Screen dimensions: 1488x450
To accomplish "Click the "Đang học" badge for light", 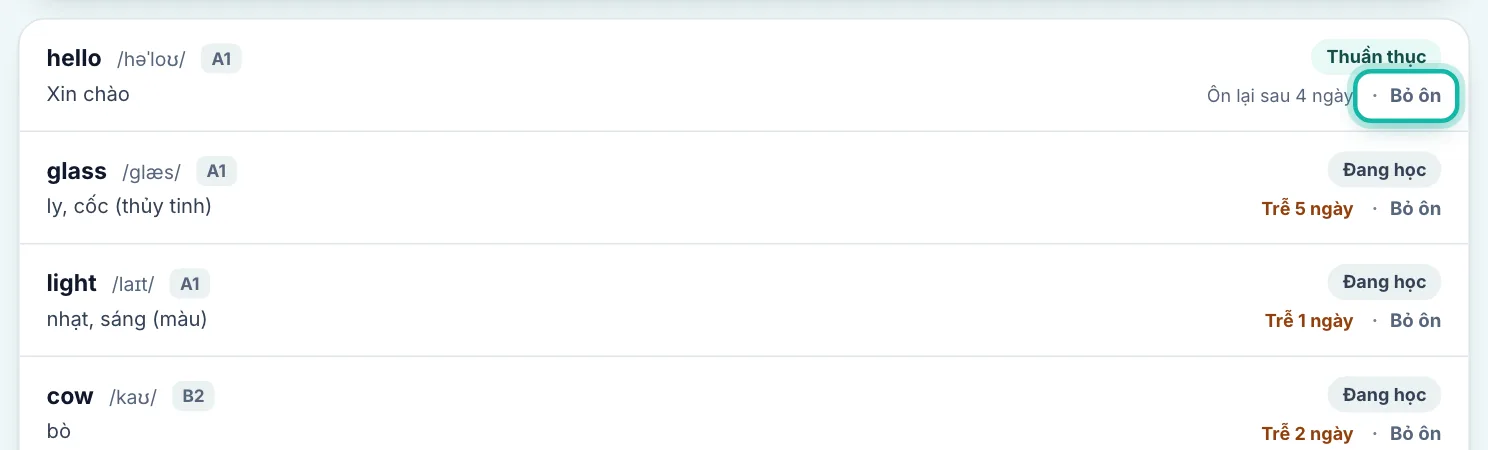I will (x=1384, y=282).
